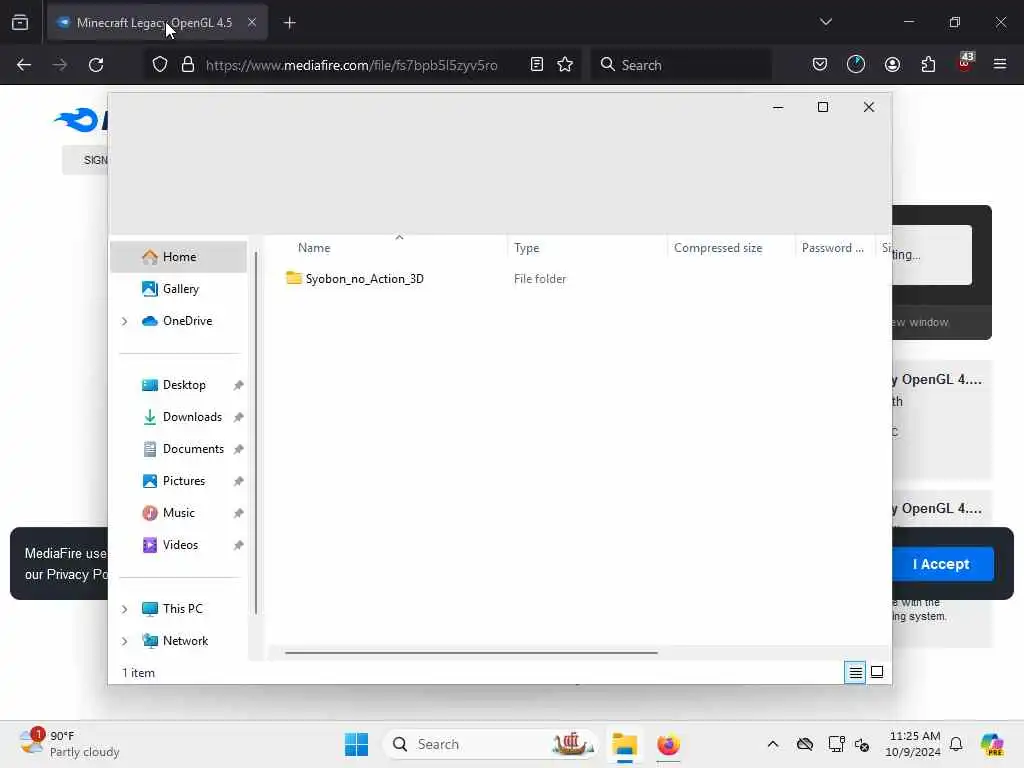Click the mediafire URL address bar
This screenshot has width=1024, height=768.
351,65
